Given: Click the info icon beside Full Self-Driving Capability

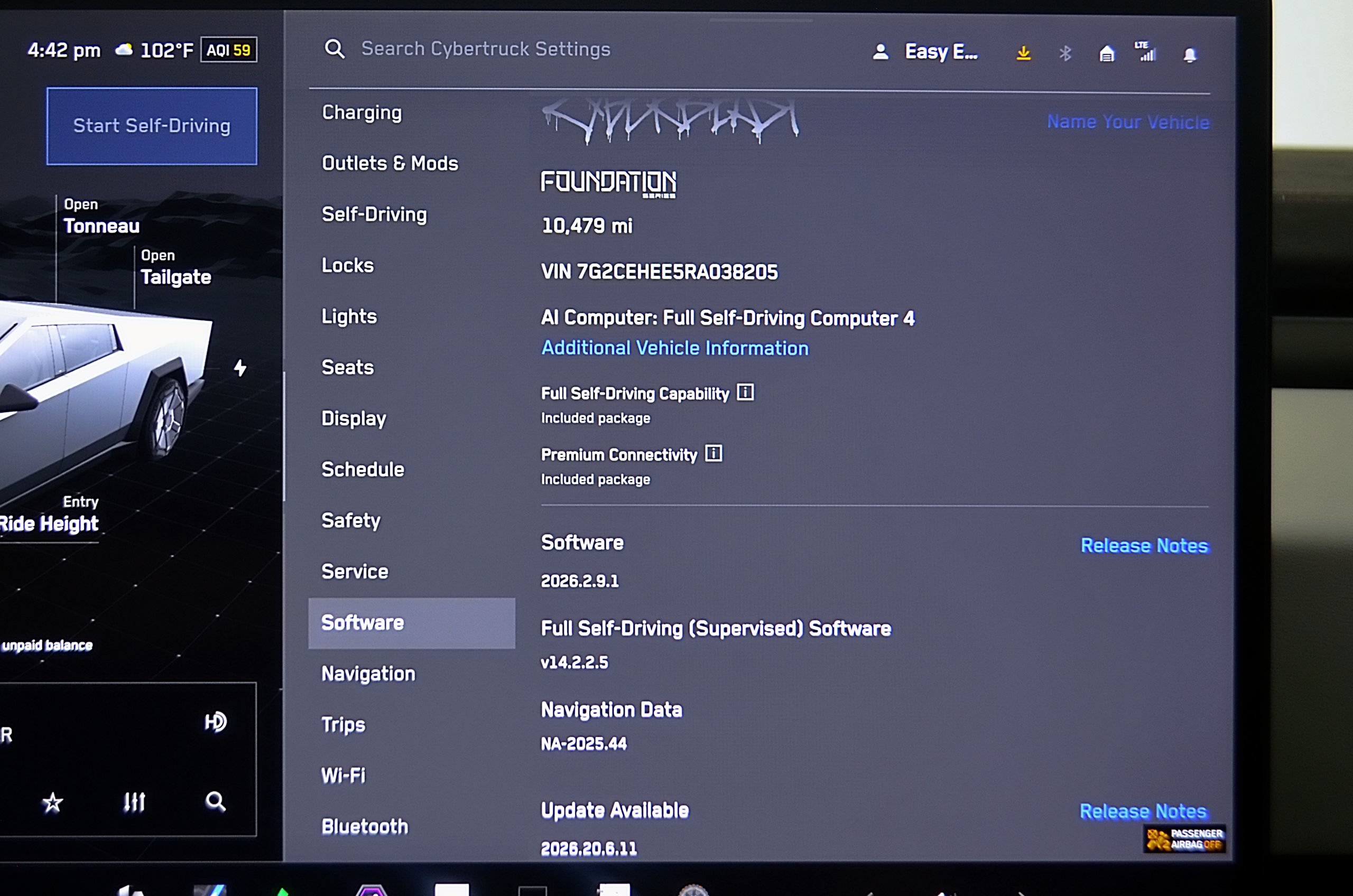Looking at the screenshot, I should (x=745, y=392).
